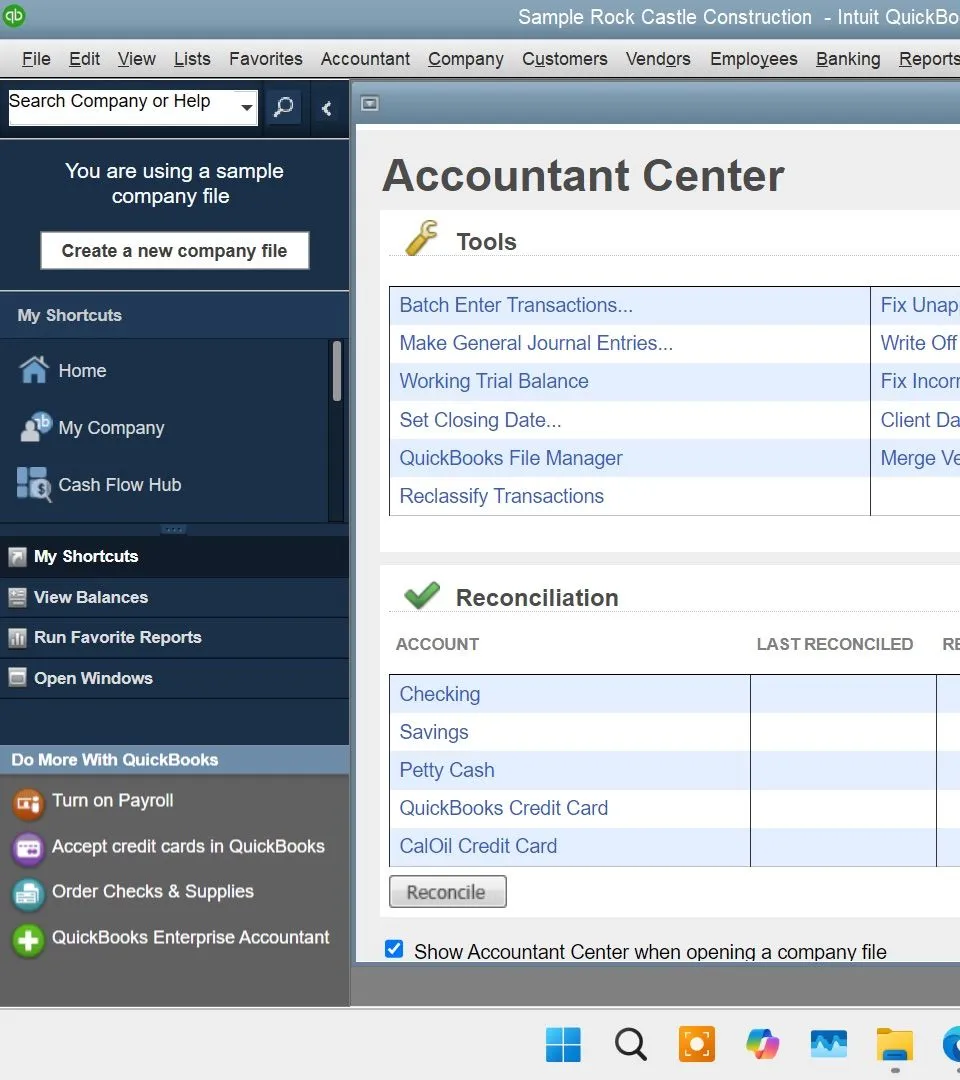Click the shortcuts list scrollbar thumb

point(337,371)
